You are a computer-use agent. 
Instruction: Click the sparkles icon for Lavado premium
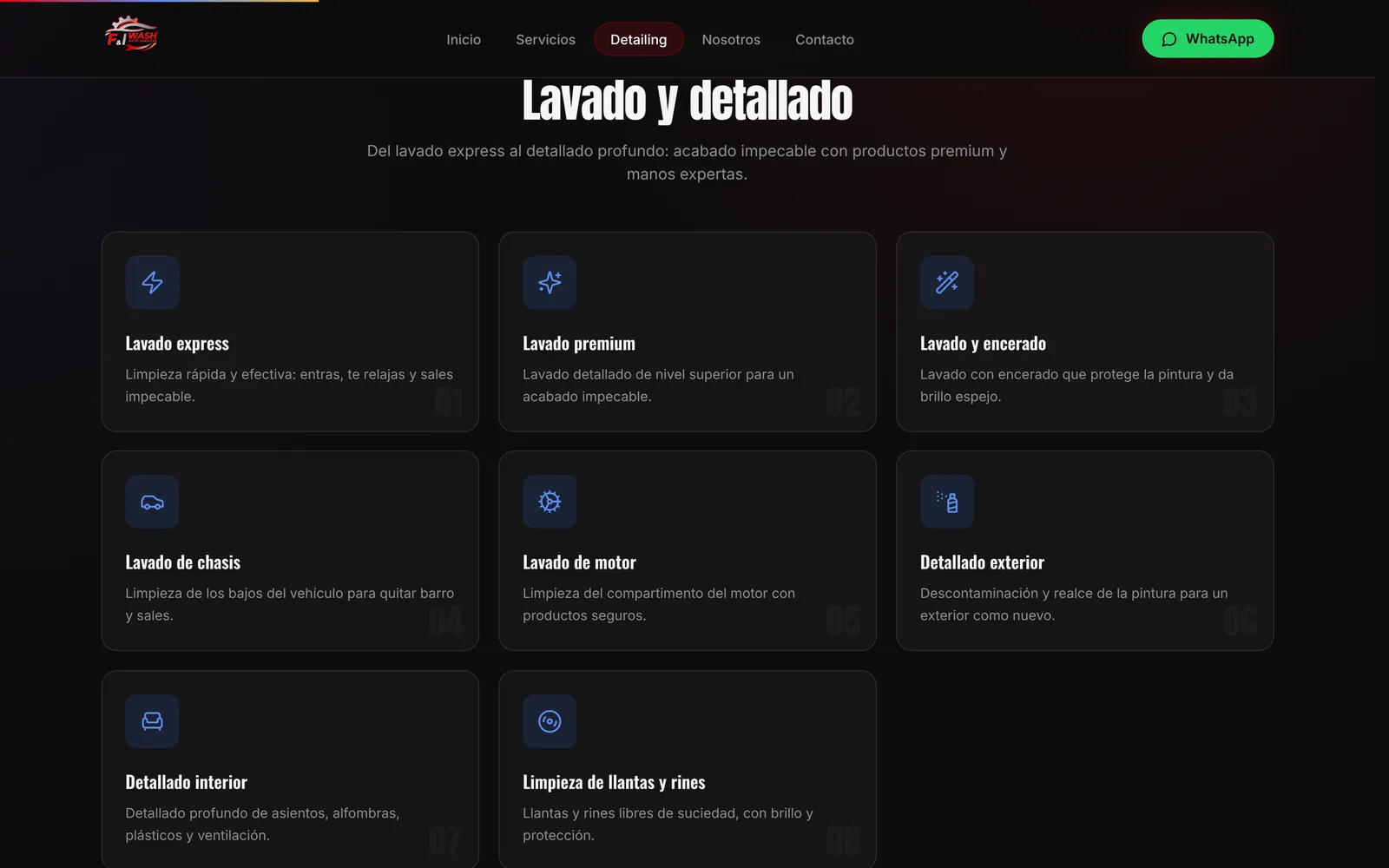[x=550, y=283]
